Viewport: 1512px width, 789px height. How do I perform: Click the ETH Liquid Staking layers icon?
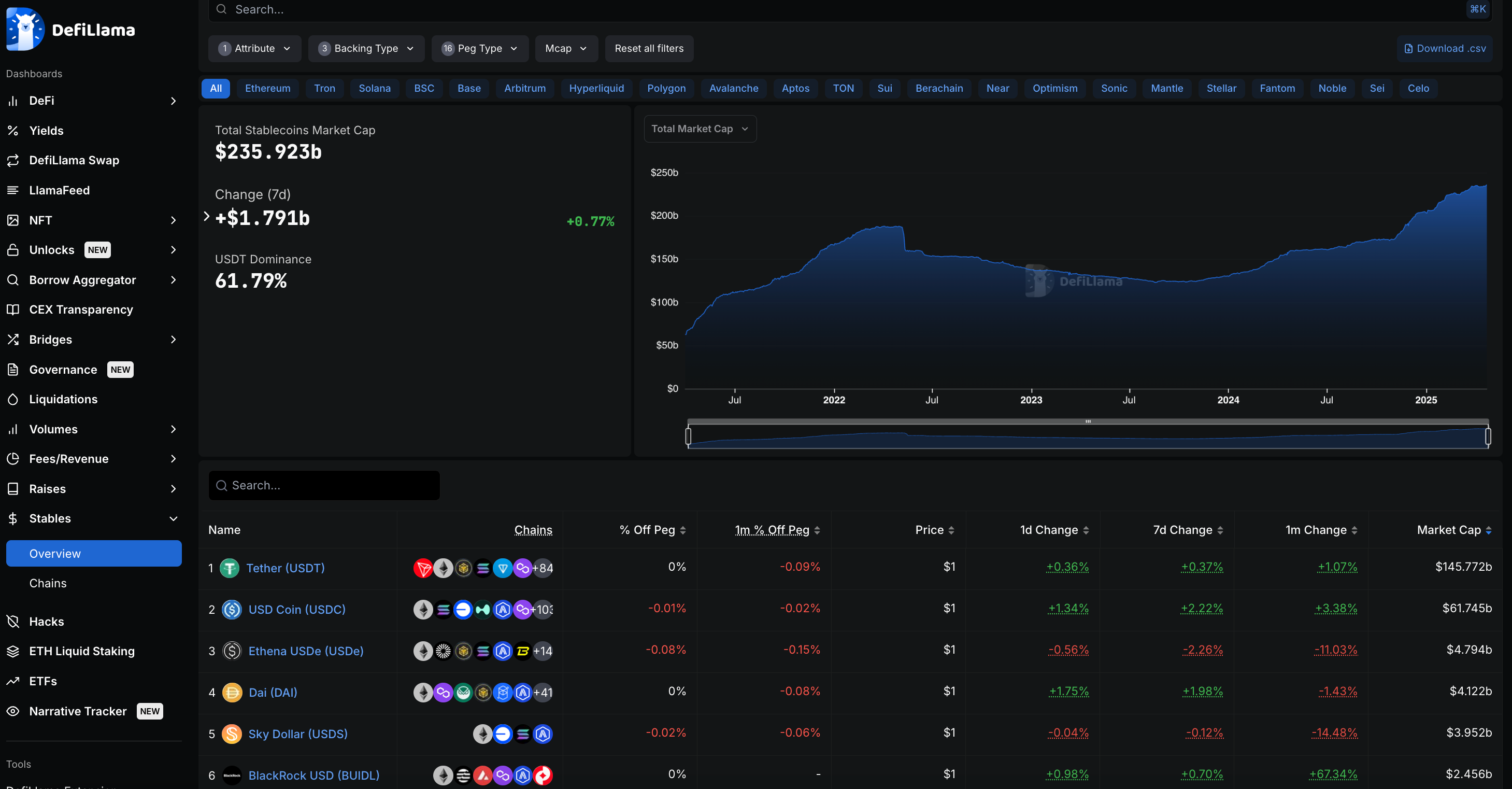13,651
